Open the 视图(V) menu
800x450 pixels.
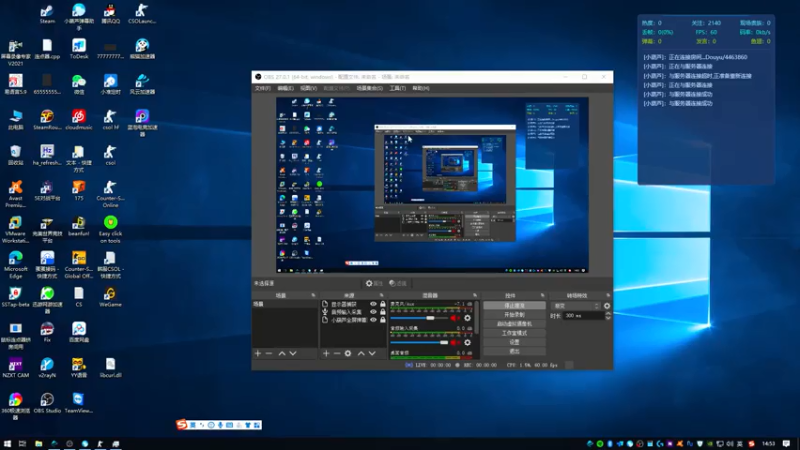(x=308, y=88)
